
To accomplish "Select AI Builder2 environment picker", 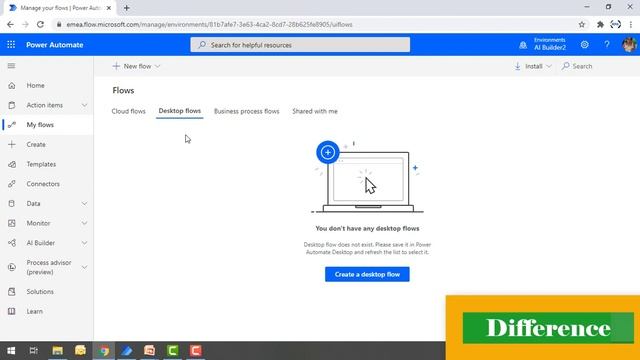I will coord(550,44).
